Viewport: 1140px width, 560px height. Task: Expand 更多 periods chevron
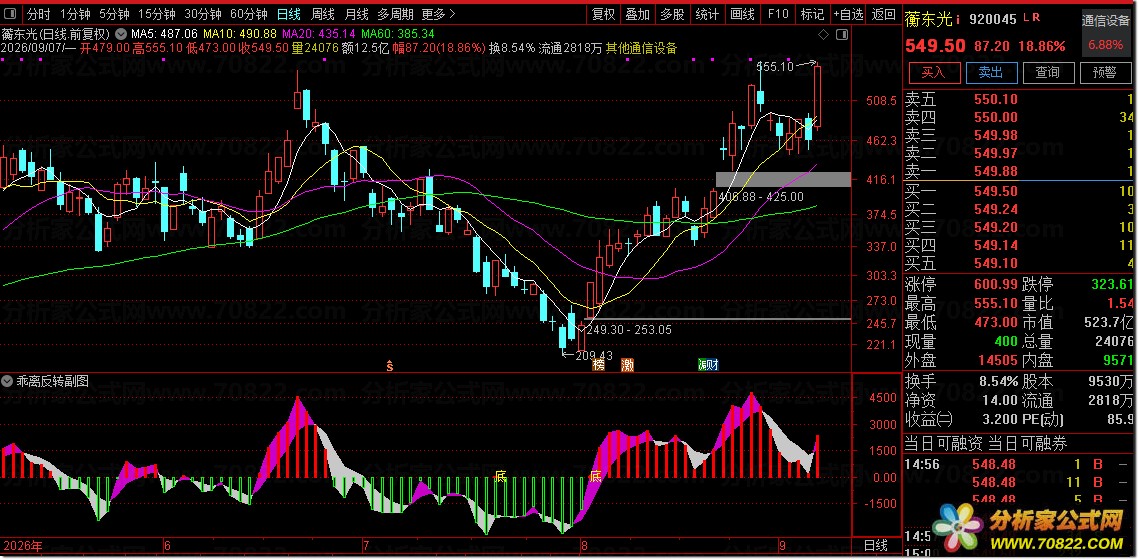452,14
